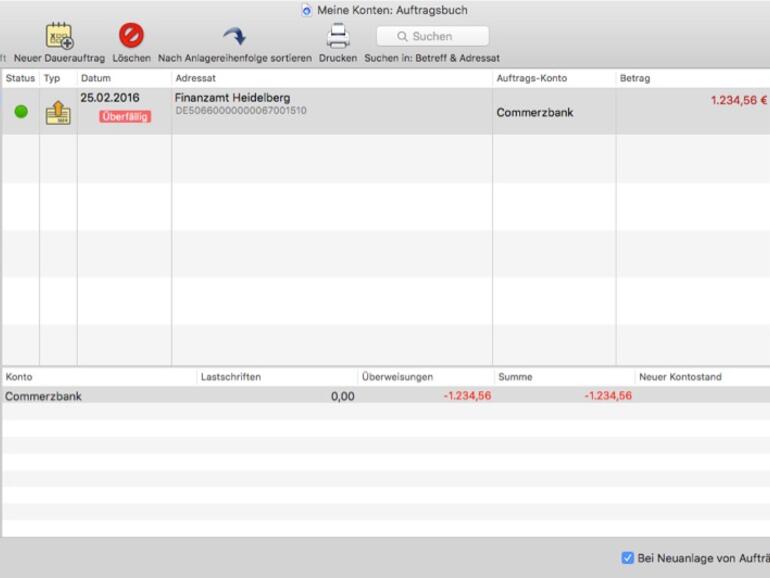
Task: Click the Summe value -1.234,56
Action: pos(608,396)
